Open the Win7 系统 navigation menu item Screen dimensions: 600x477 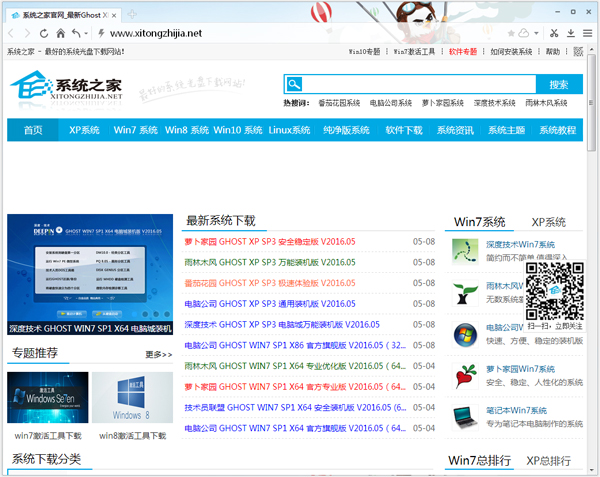pos(136,130)
